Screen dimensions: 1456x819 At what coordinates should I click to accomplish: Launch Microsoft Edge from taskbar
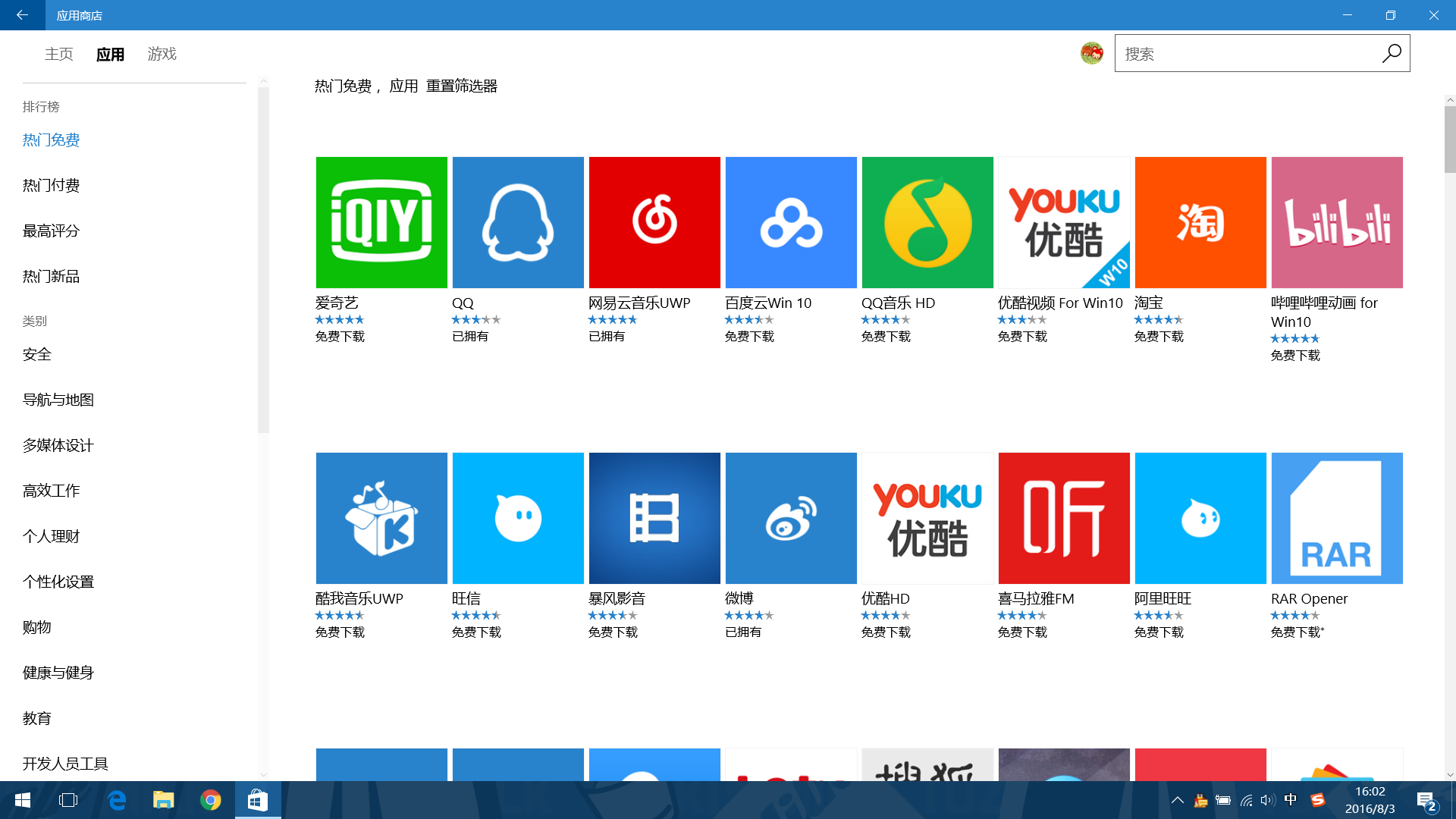tap(116, 800)
